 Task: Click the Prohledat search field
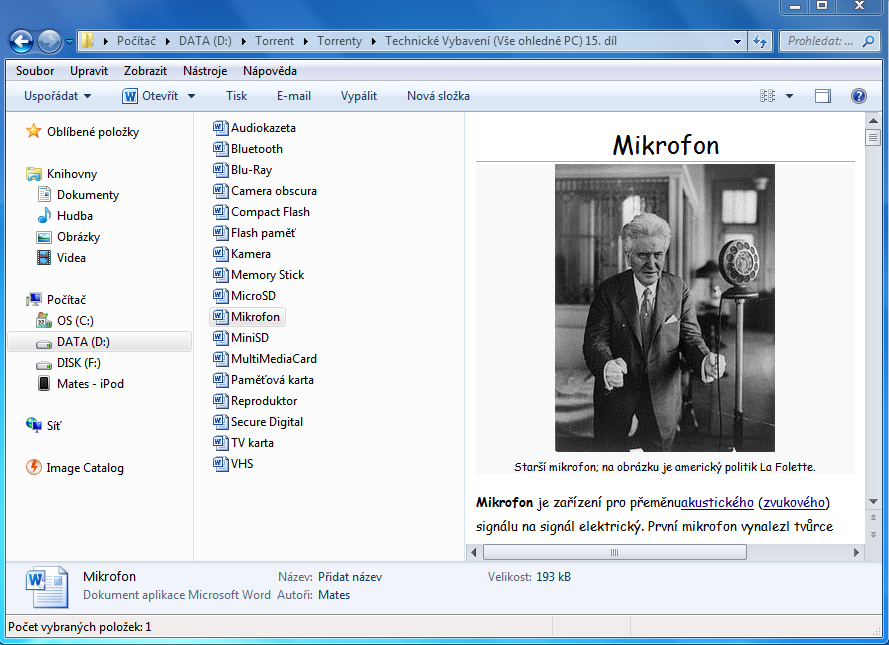820,41
